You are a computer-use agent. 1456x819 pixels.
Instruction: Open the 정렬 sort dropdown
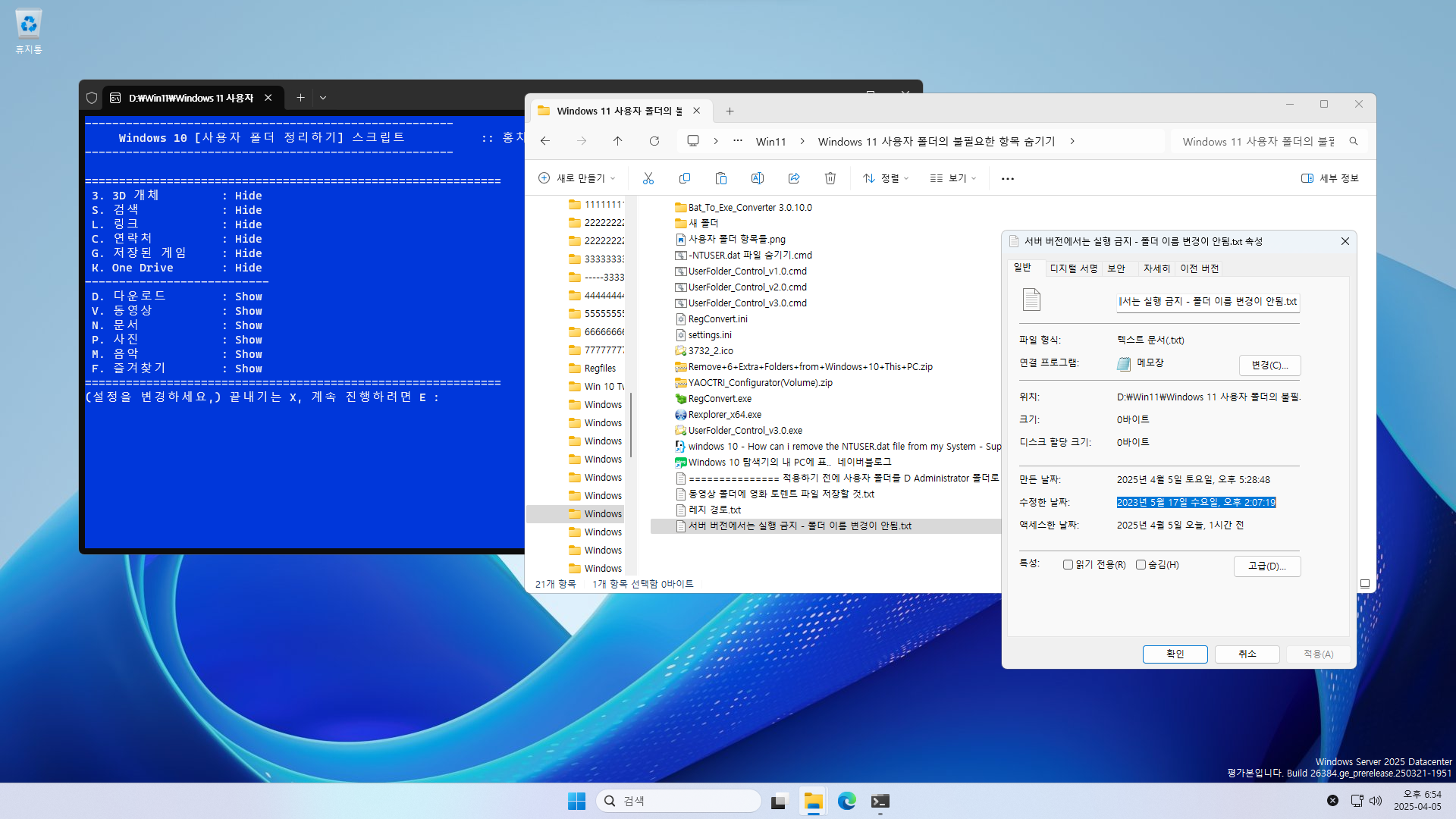click(885, 178)
